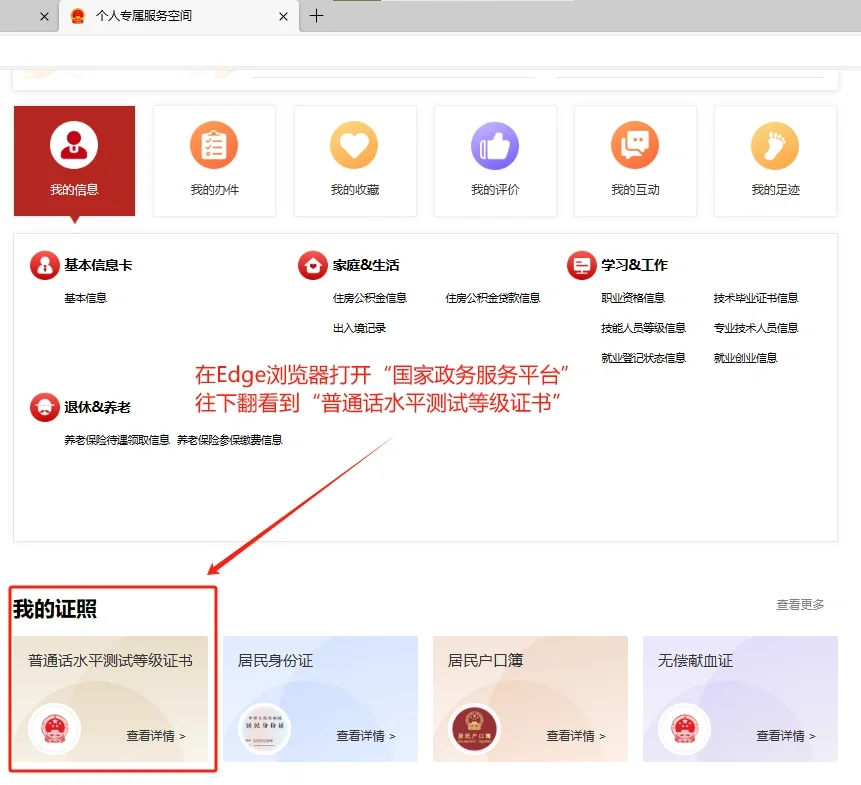Click the 家庭&生活 house icon
This screenshot has height=785, width=861.
(313, 266)
